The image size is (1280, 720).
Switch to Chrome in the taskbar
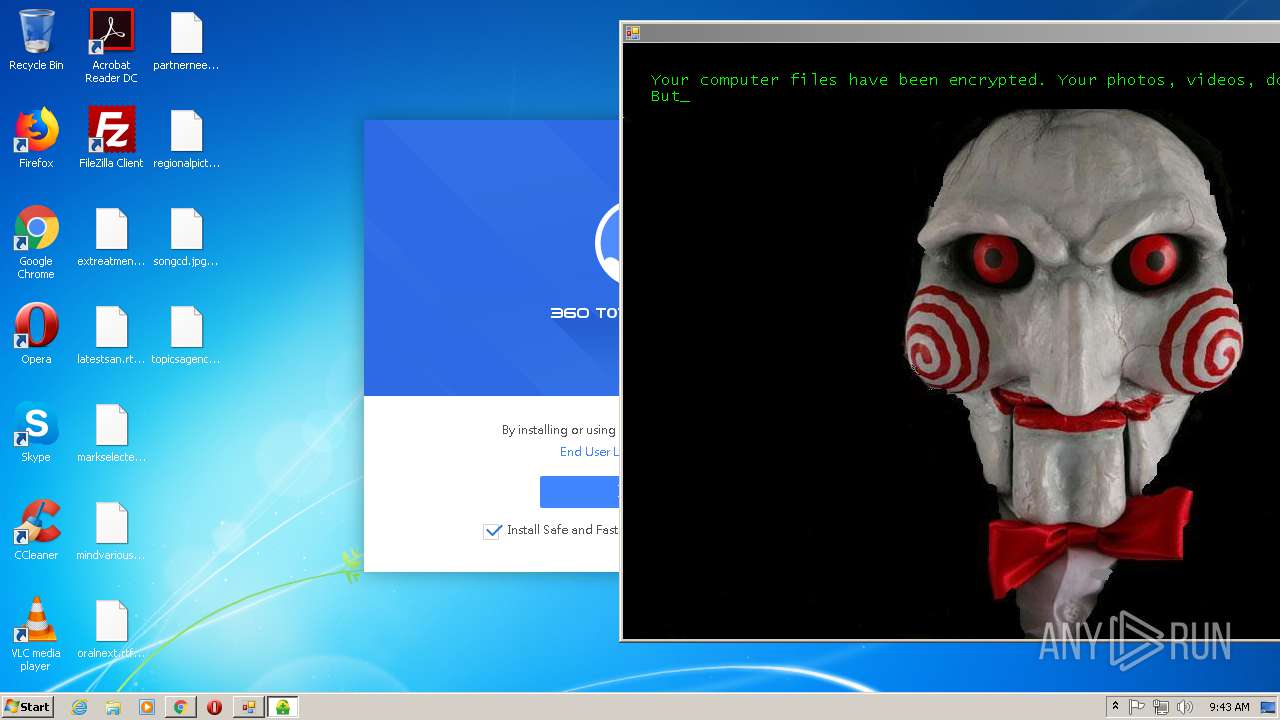coord(180,707)
